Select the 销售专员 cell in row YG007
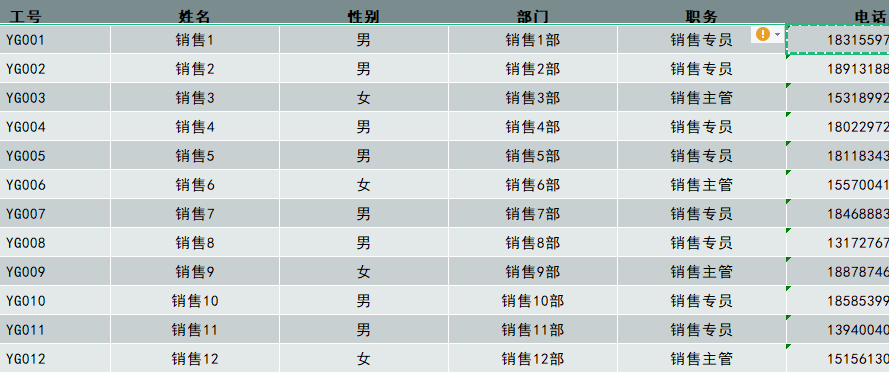Image resolution: width=889 pixels, height=373 pixels. 701,214
